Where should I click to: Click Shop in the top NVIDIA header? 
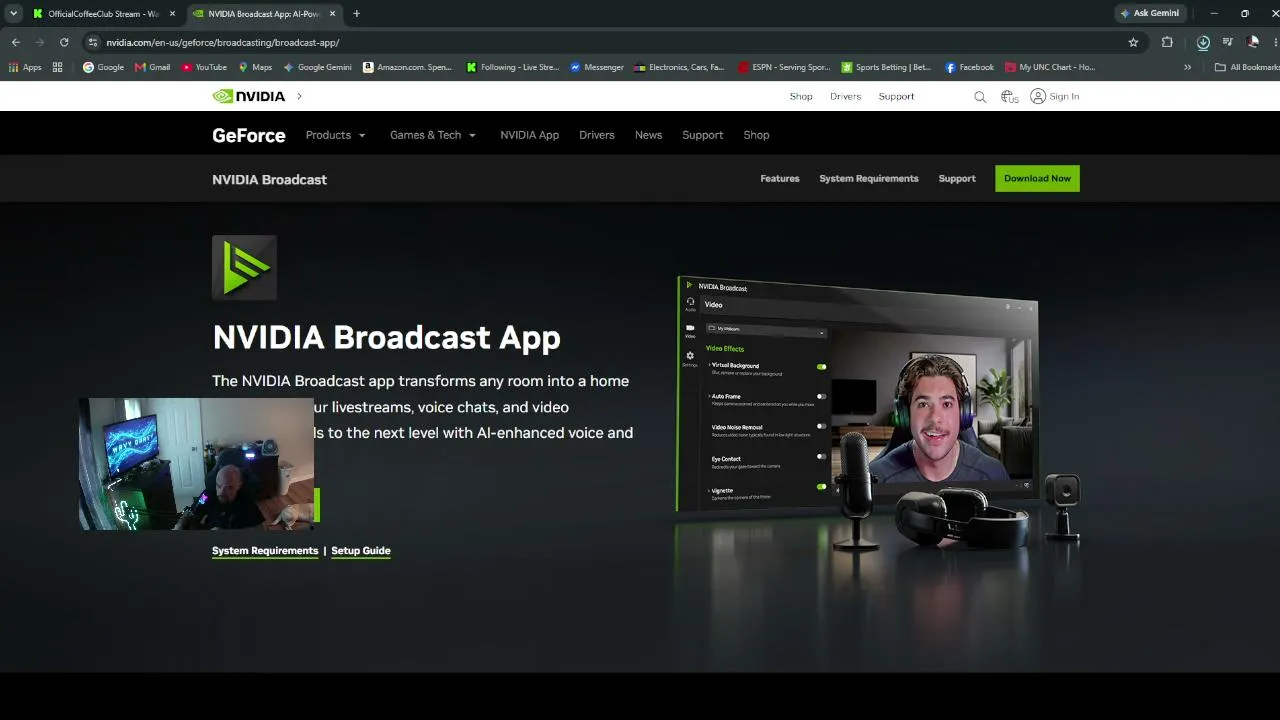tap(801, 97)
